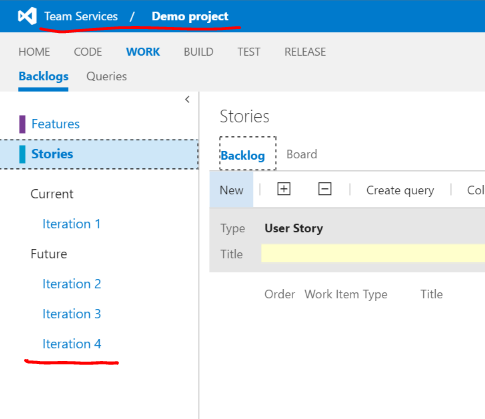The width and height of the screenshot is (485, 419).
Task: Expand all items with plus icon
Action: click(284, 189)
